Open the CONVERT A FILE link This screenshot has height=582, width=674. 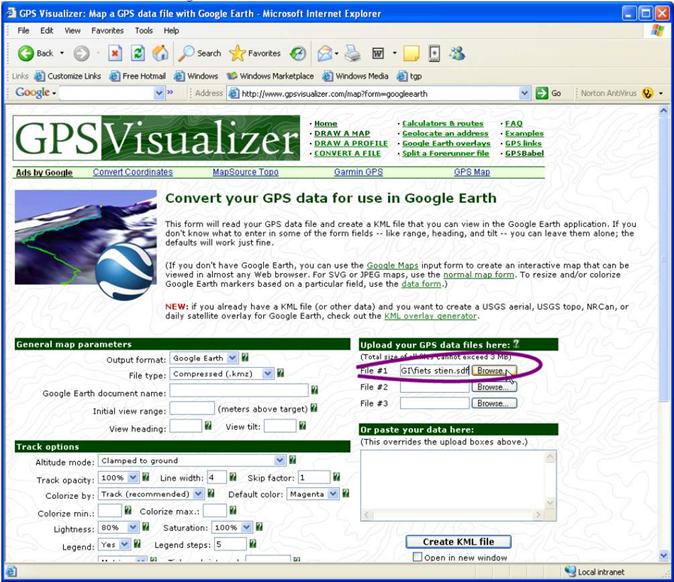pos(347,153)
